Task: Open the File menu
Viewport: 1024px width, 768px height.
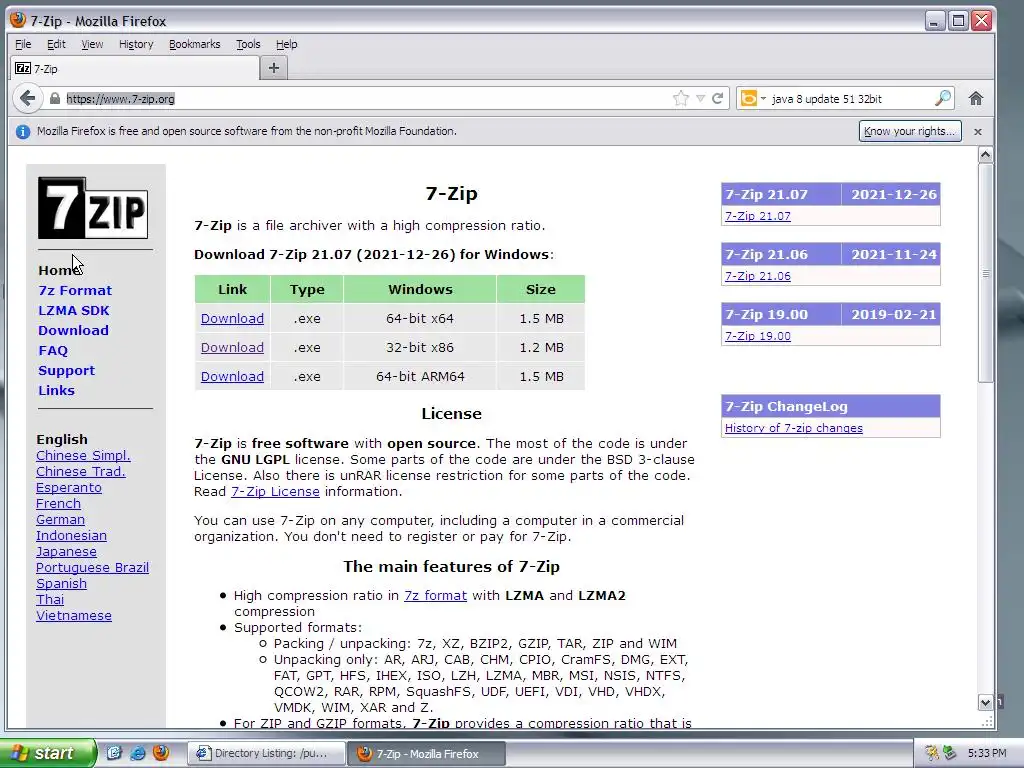Action: pos(23,44)
